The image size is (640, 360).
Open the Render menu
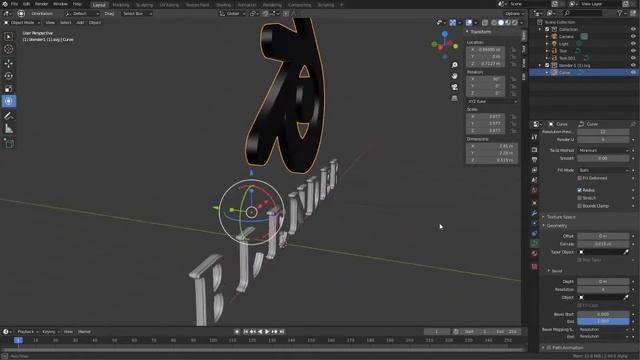[42, 4]
